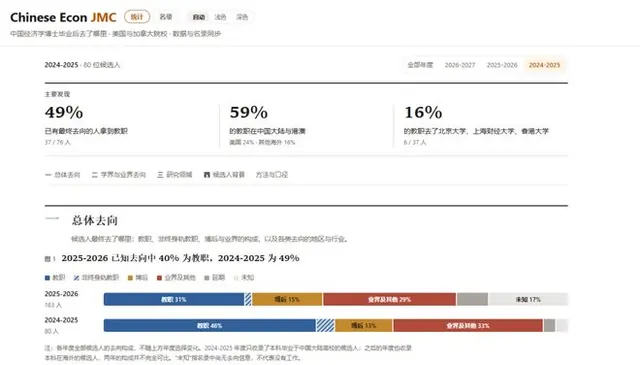Jump to section 二 学界与业界去向

coord(118,175)
